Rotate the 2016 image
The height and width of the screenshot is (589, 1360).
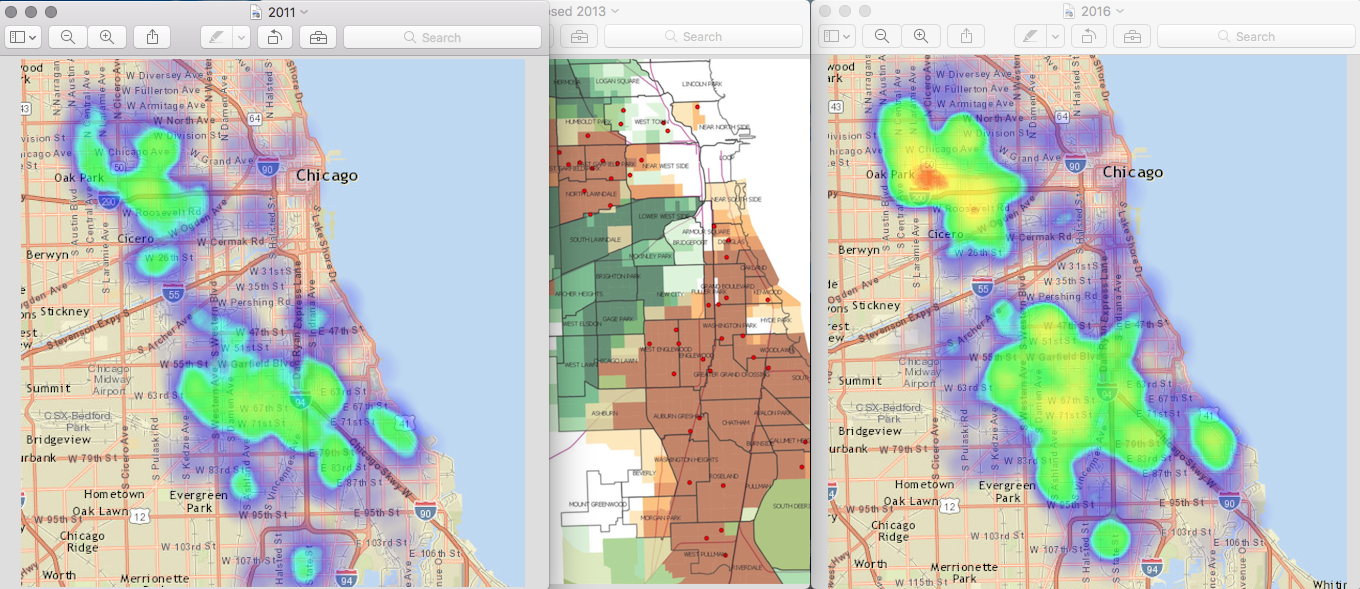(x=1089, y=36)
